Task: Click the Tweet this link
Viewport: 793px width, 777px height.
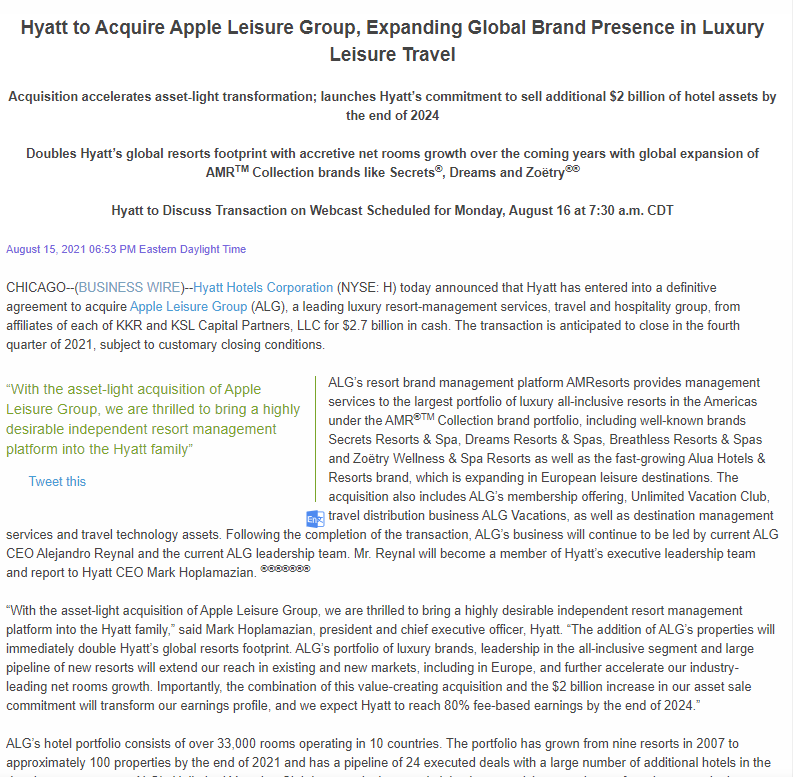Action: [x=57, y=481]
